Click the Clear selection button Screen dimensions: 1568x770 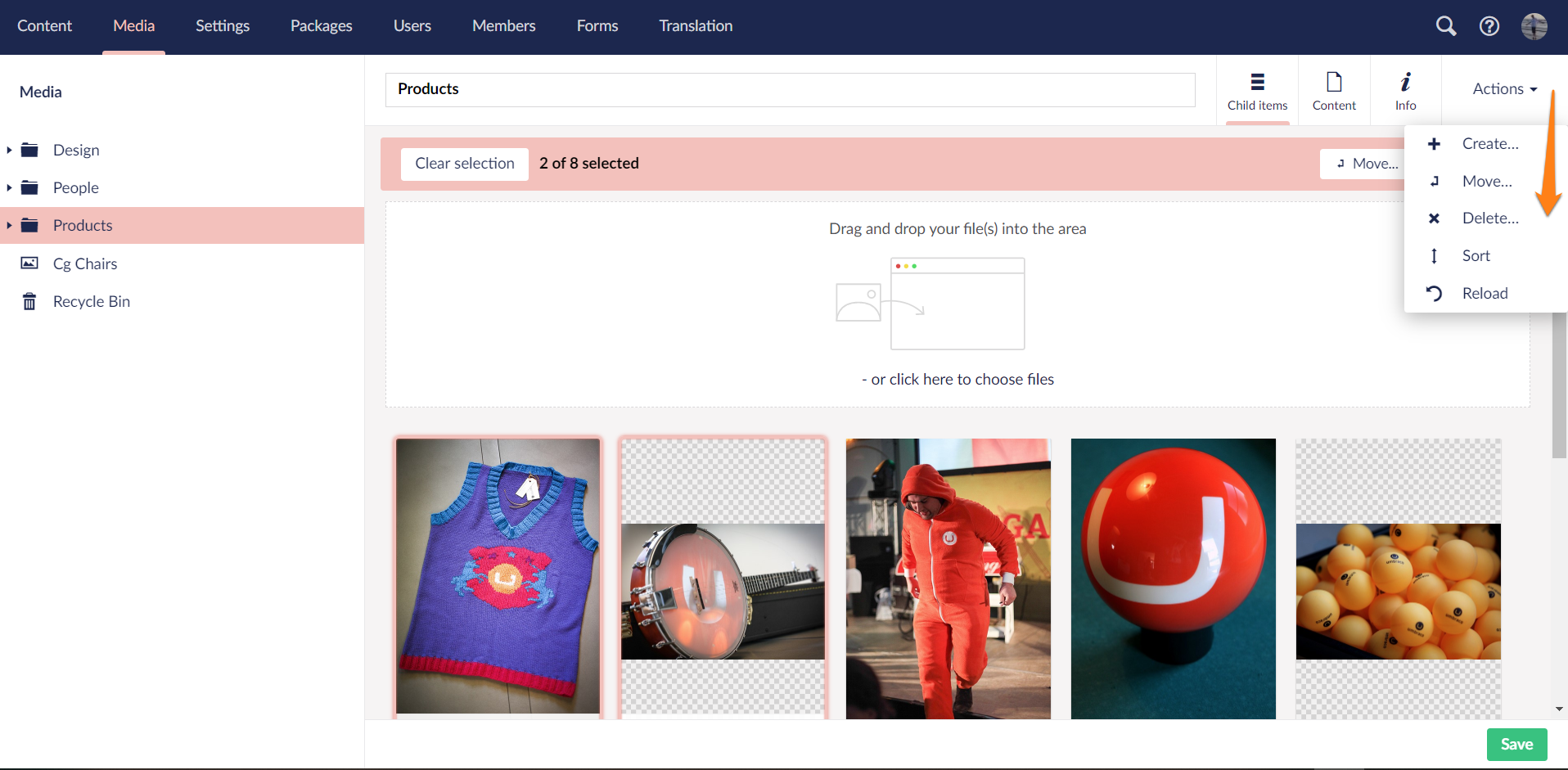point(463,164)
